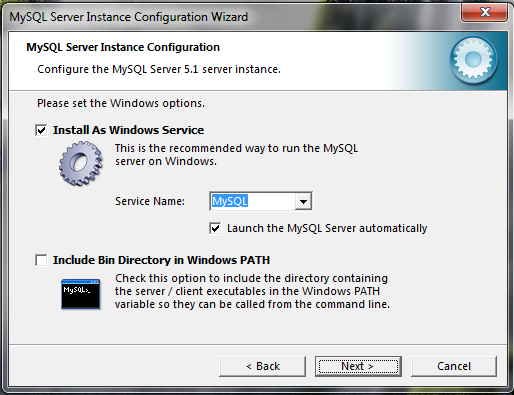Click the 'Service Name:' label
This screenshot has width=514, height=395.
pos(150,201)
